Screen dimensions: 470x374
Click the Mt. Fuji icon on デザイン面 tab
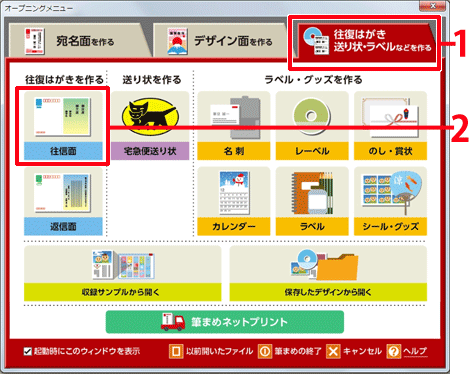tap(177, 41)
